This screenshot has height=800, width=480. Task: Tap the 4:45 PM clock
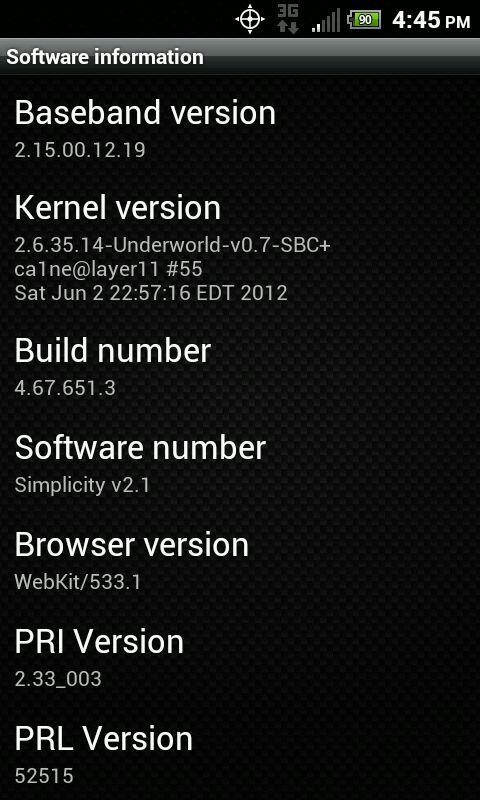tap(431, 20)
